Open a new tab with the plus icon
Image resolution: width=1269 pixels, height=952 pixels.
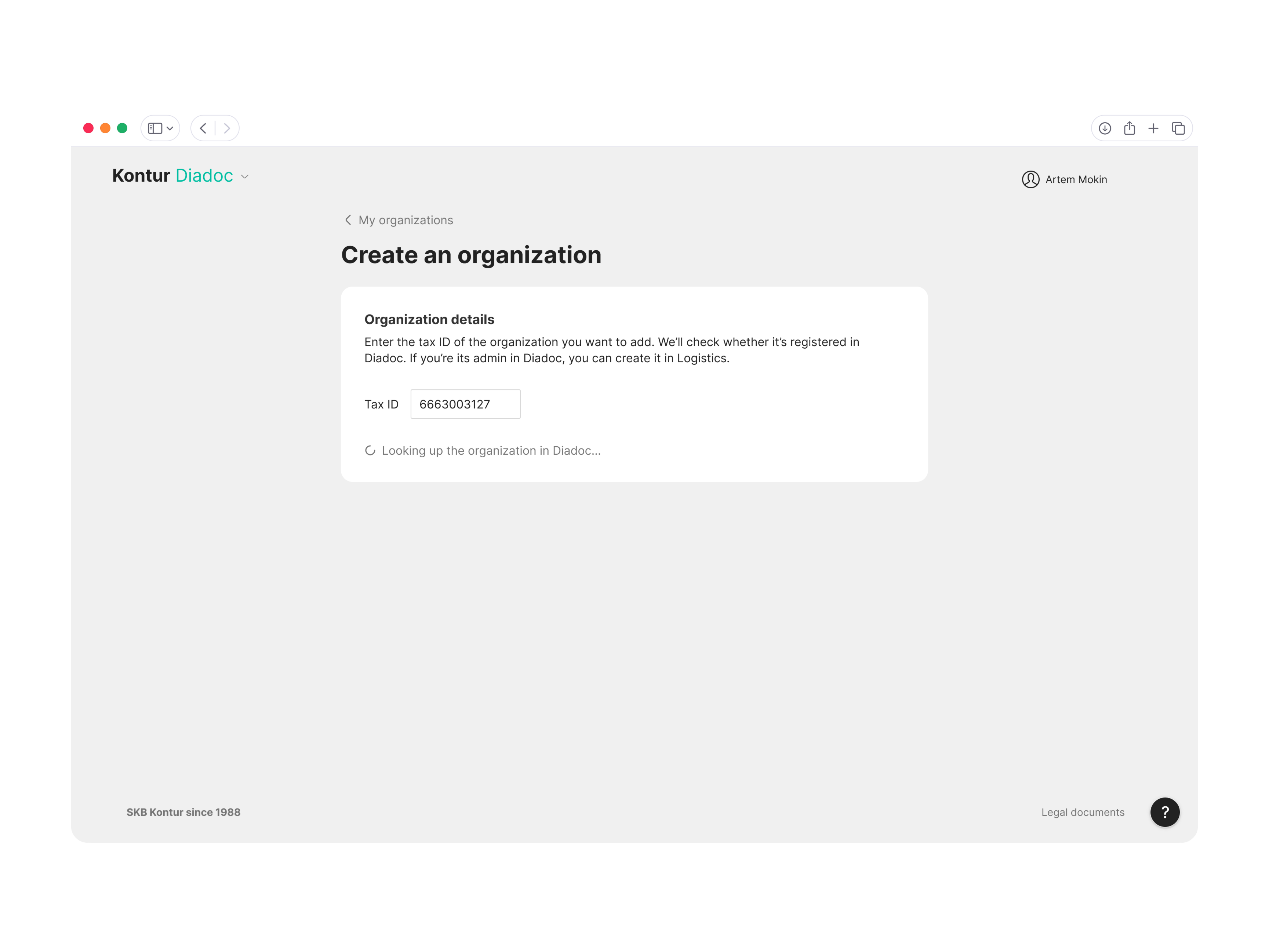tap(1153, 128)
